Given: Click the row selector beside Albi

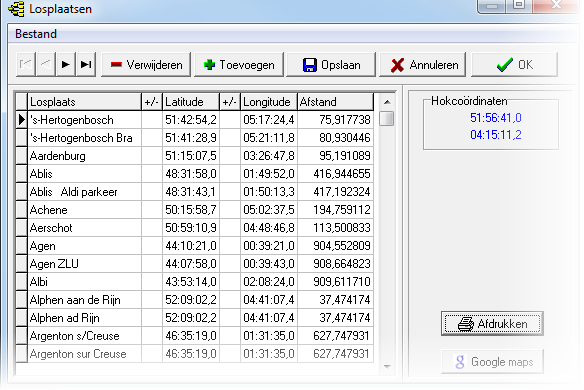Looking at the screenshot, I should pyautogui.click(x=22, y=282).
